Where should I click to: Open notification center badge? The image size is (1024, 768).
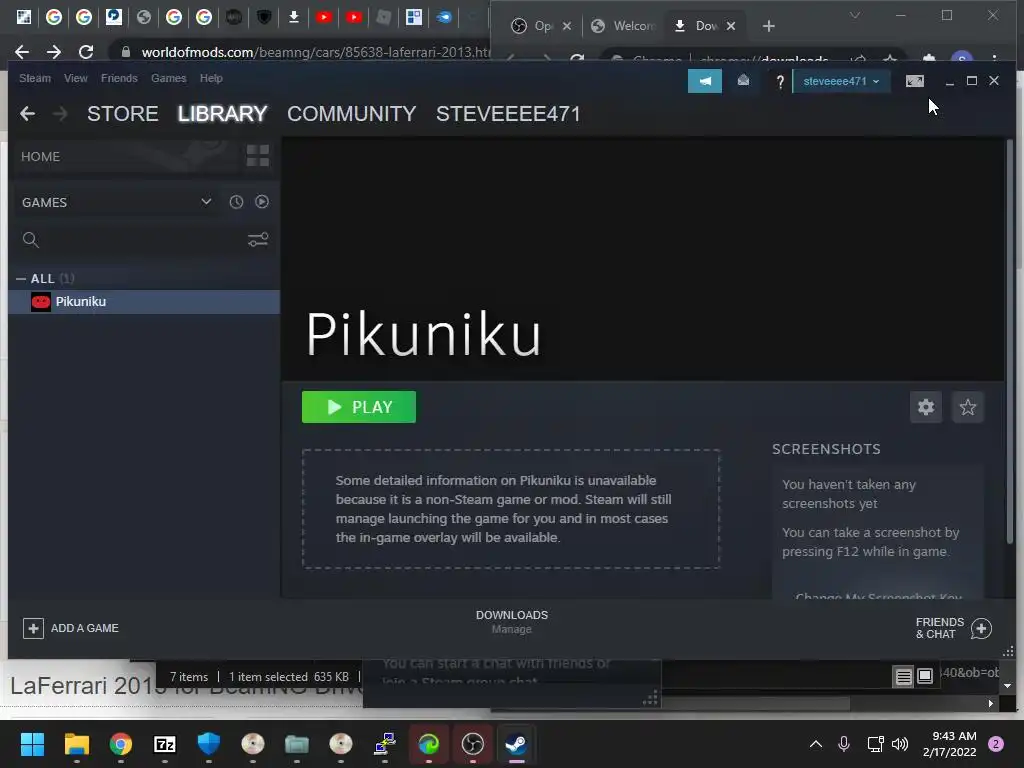[996, 744]
